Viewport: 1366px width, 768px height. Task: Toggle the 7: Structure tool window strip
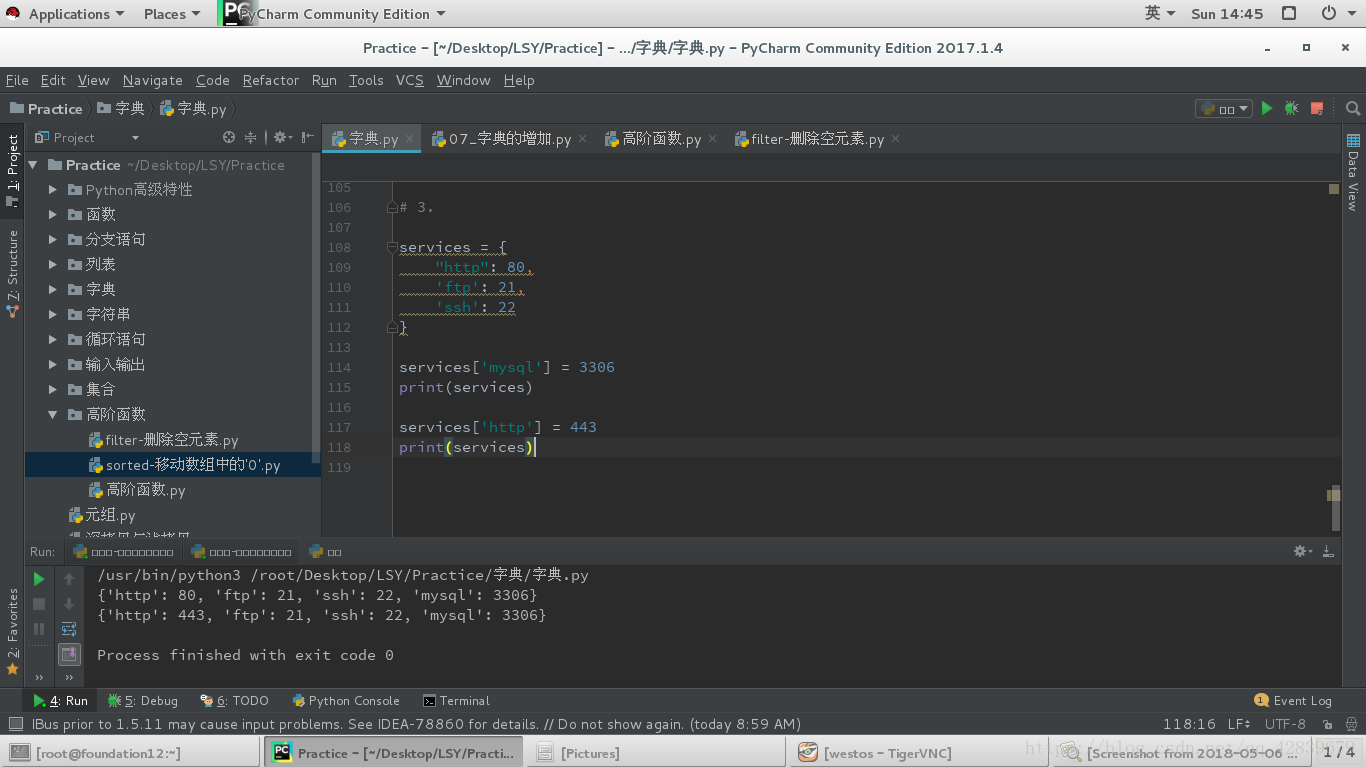coord(12,273)
